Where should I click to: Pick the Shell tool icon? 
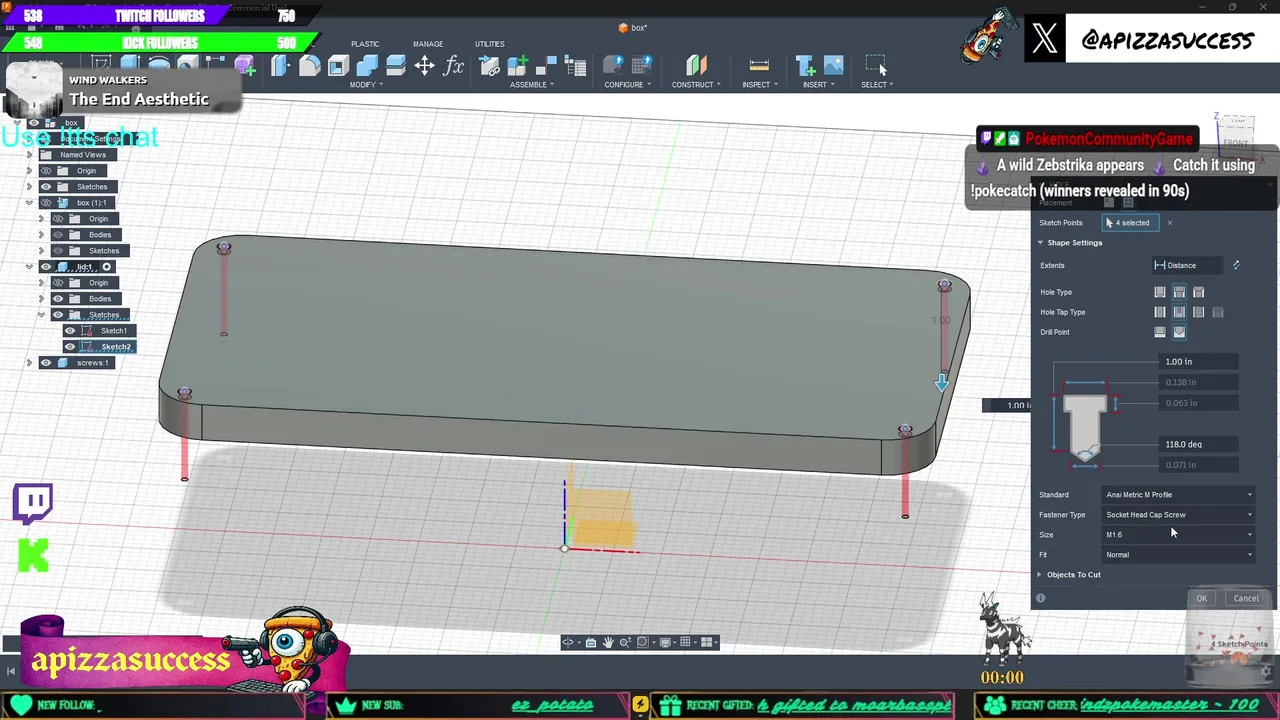point(338,66)
